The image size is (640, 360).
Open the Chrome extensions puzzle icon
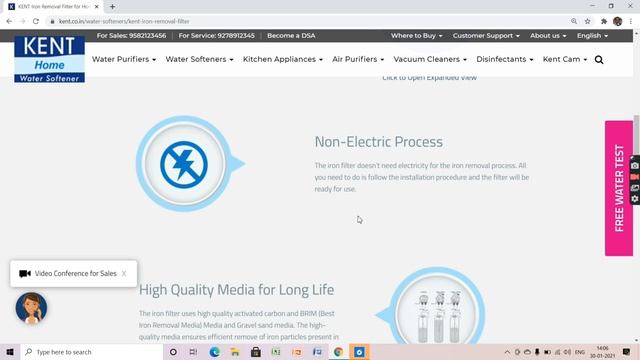(604, 21)
